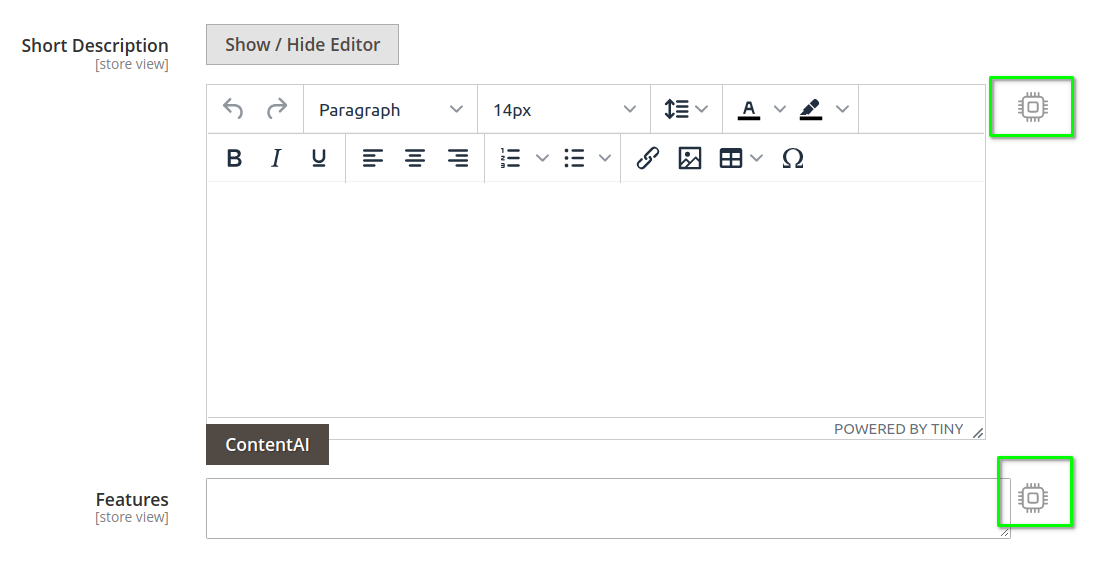Click the Undo arrow in editor toolbar
The height and width of the screenshot is (565, 1109).
[233, 109]
